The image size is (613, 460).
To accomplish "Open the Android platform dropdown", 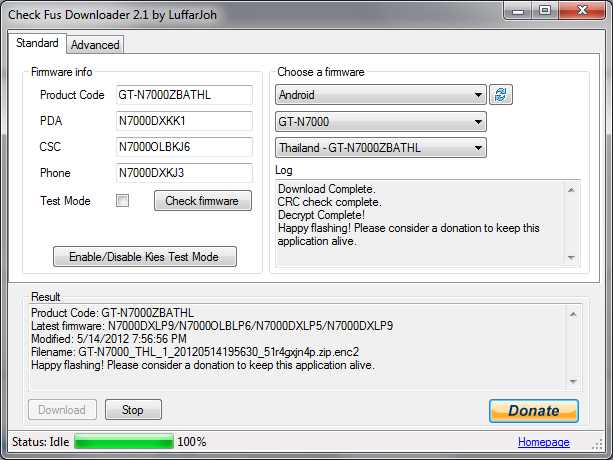I will [381, 95].
